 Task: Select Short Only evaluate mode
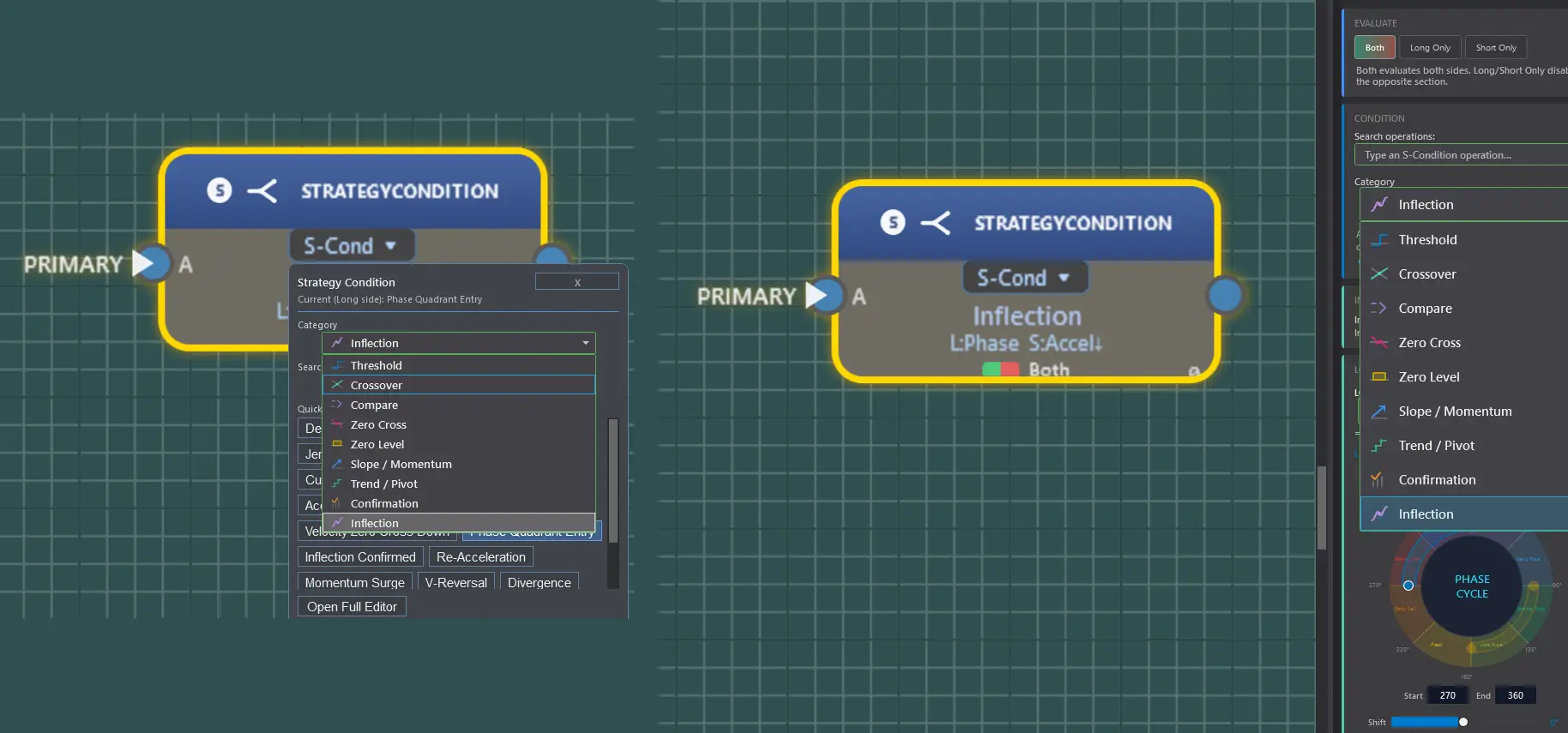(1496, 48)
